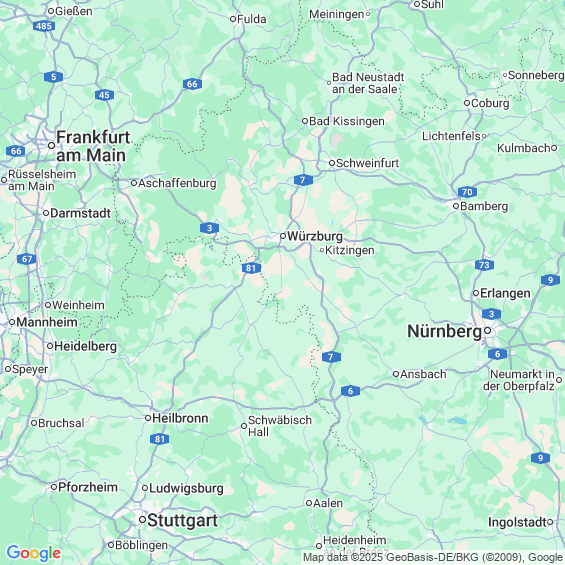Click the A5 highway shield icon
This screenshot has height=565, width=565.
pyautogui.click(x=54, y=77)
